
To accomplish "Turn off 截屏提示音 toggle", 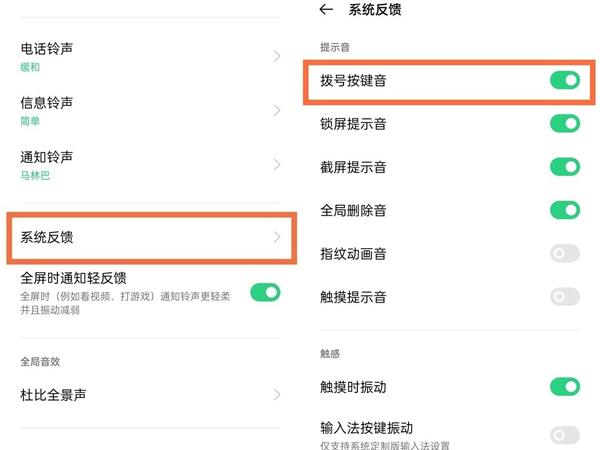I will pyautogui.click(x=564, y=167).
